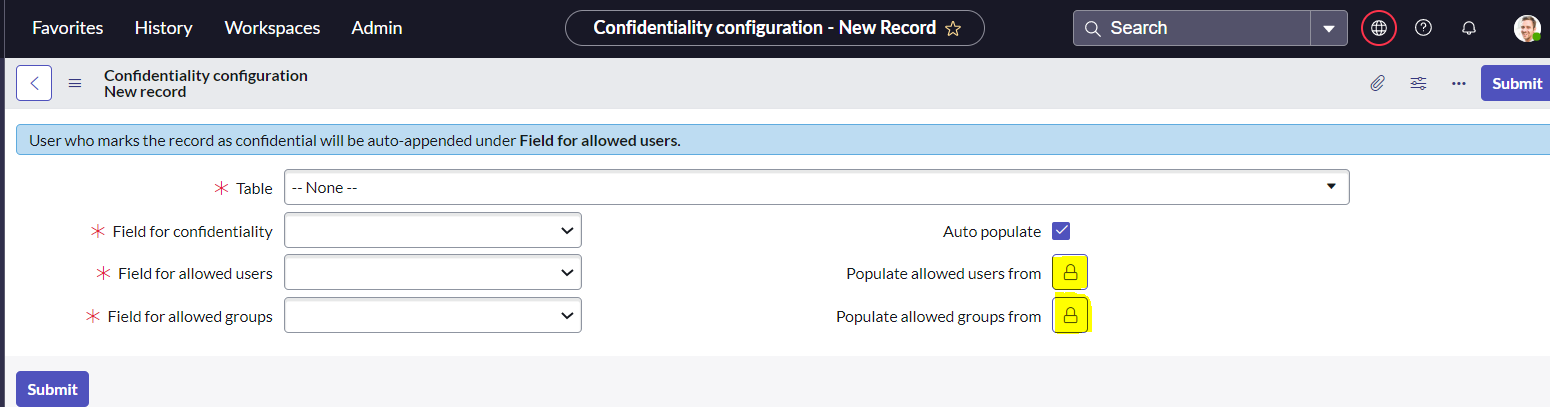Click the blue info message banner
Screen dimensions: 1550x407
(x=783, y=140)
